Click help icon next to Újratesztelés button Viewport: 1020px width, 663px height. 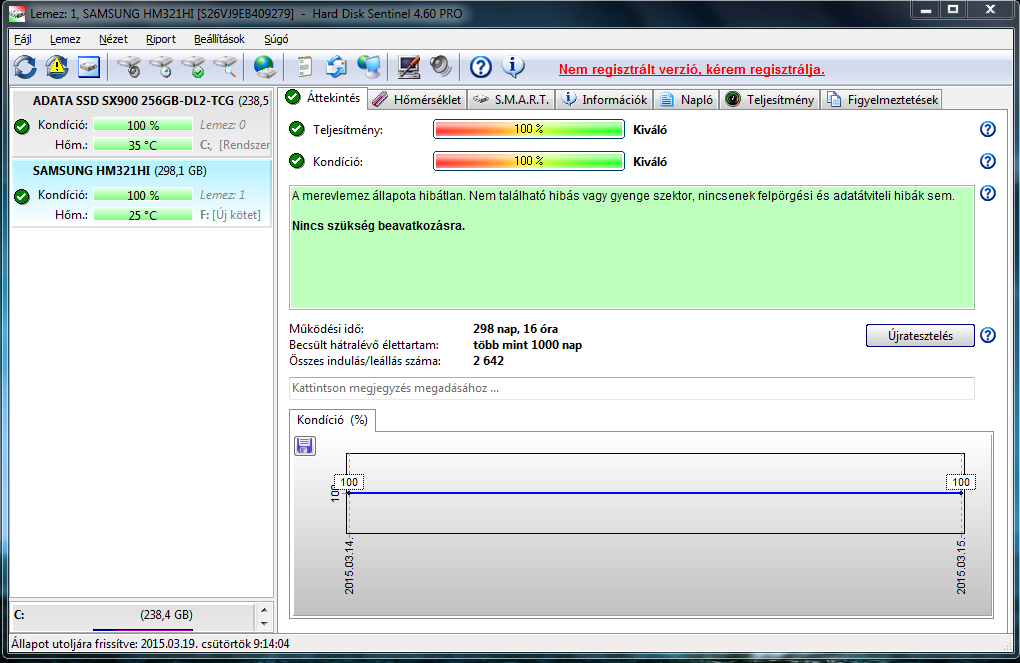[987, 336]
